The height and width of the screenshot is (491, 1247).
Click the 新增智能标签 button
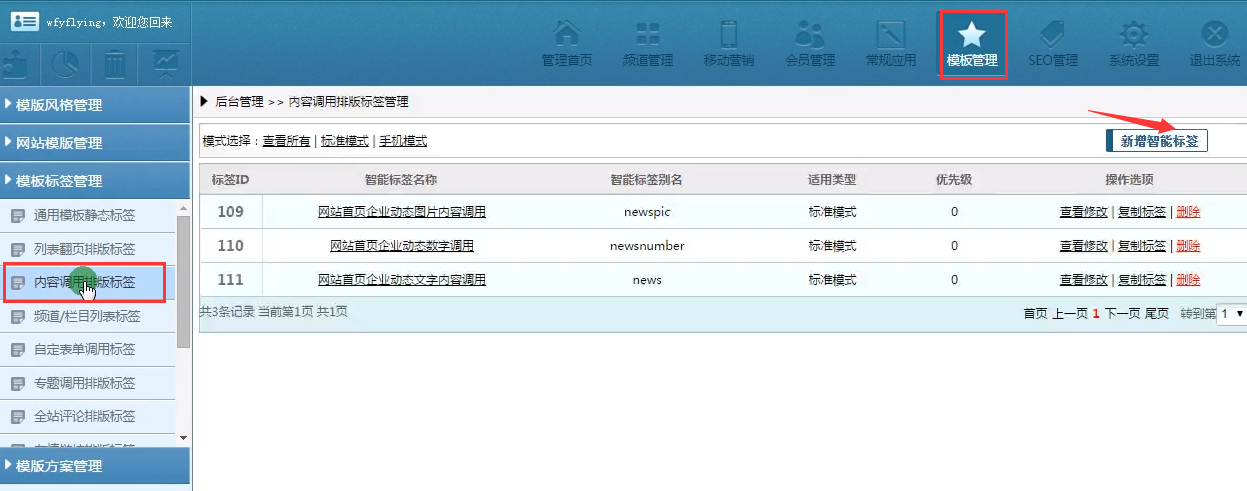1157,141
